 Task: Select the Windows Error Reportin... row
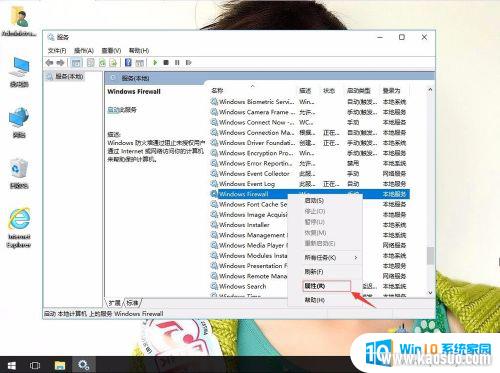pos(309,163)
